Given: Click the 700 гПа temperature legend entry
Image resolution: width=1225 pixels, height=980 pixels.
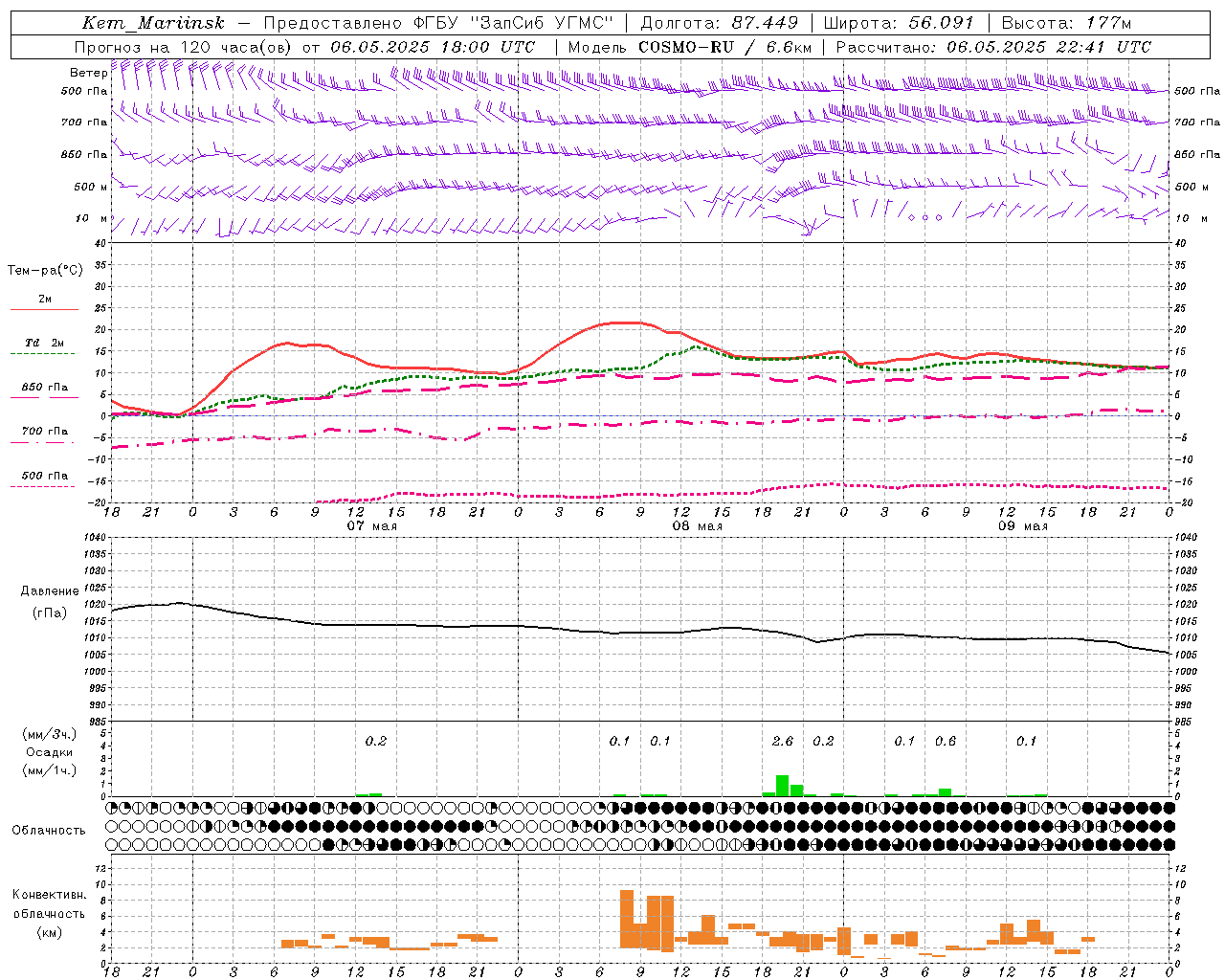Looking at the screenshot, I should point(44,432).
